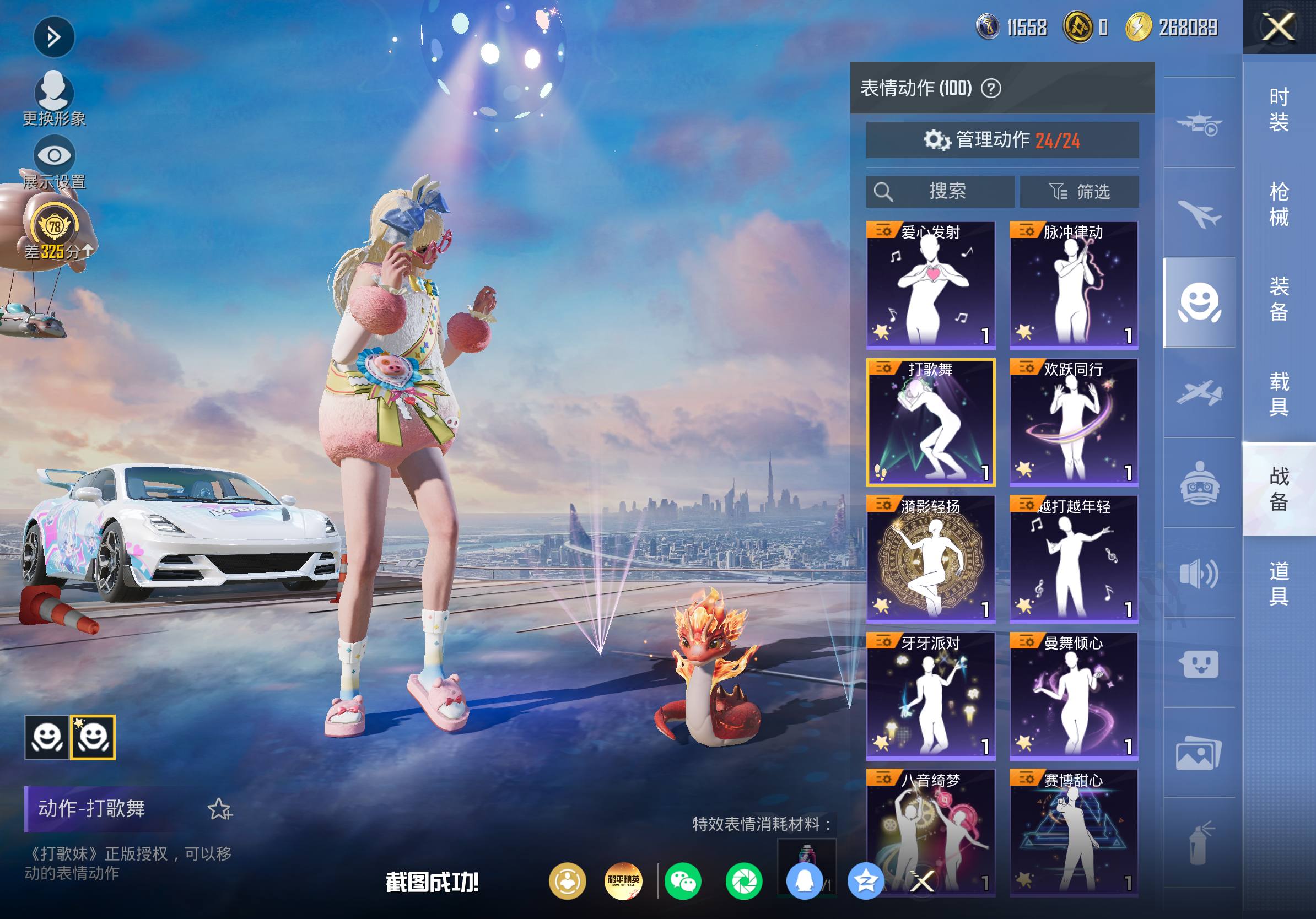Switch to the 载具 tab

tap(1279, 393)
